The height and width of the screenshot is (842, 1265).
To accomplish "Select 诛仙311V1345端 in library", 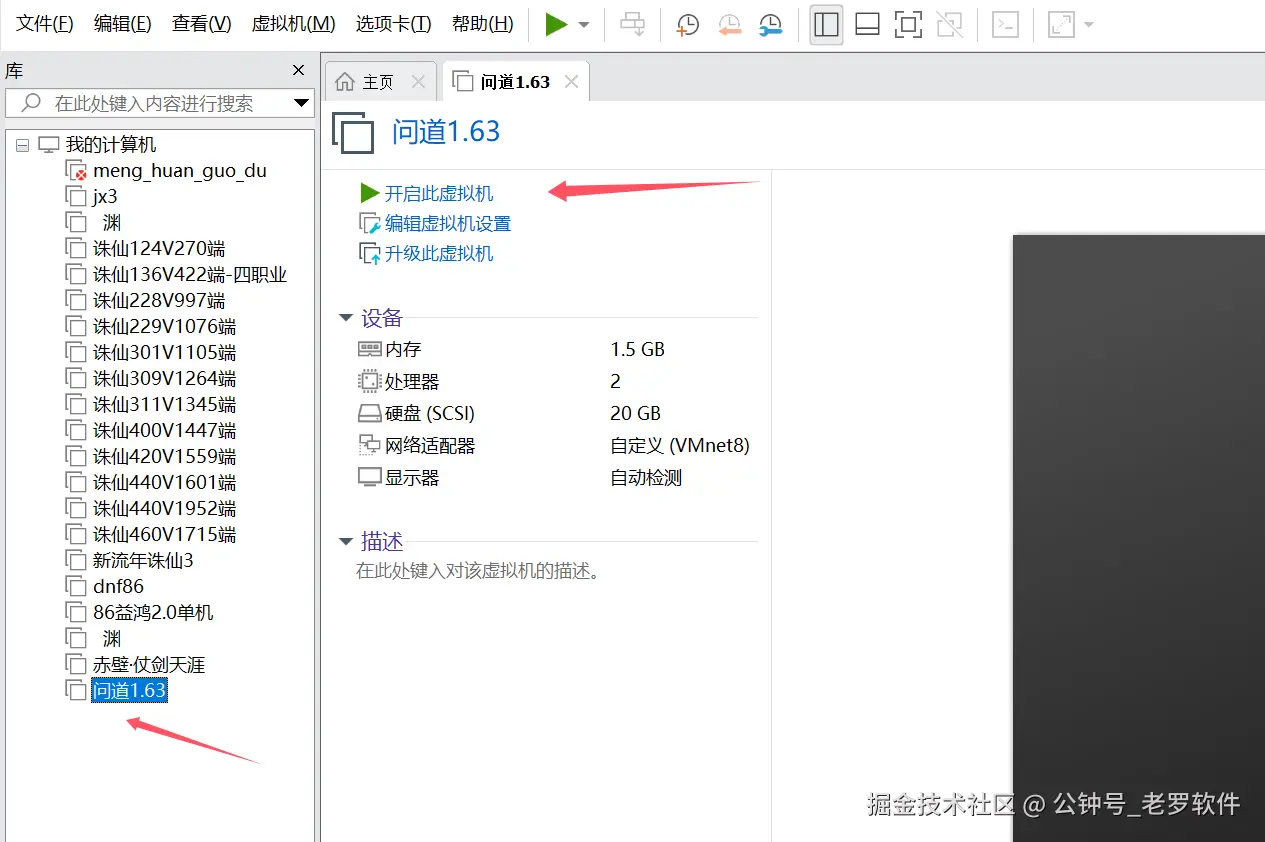I will [165, 405].
